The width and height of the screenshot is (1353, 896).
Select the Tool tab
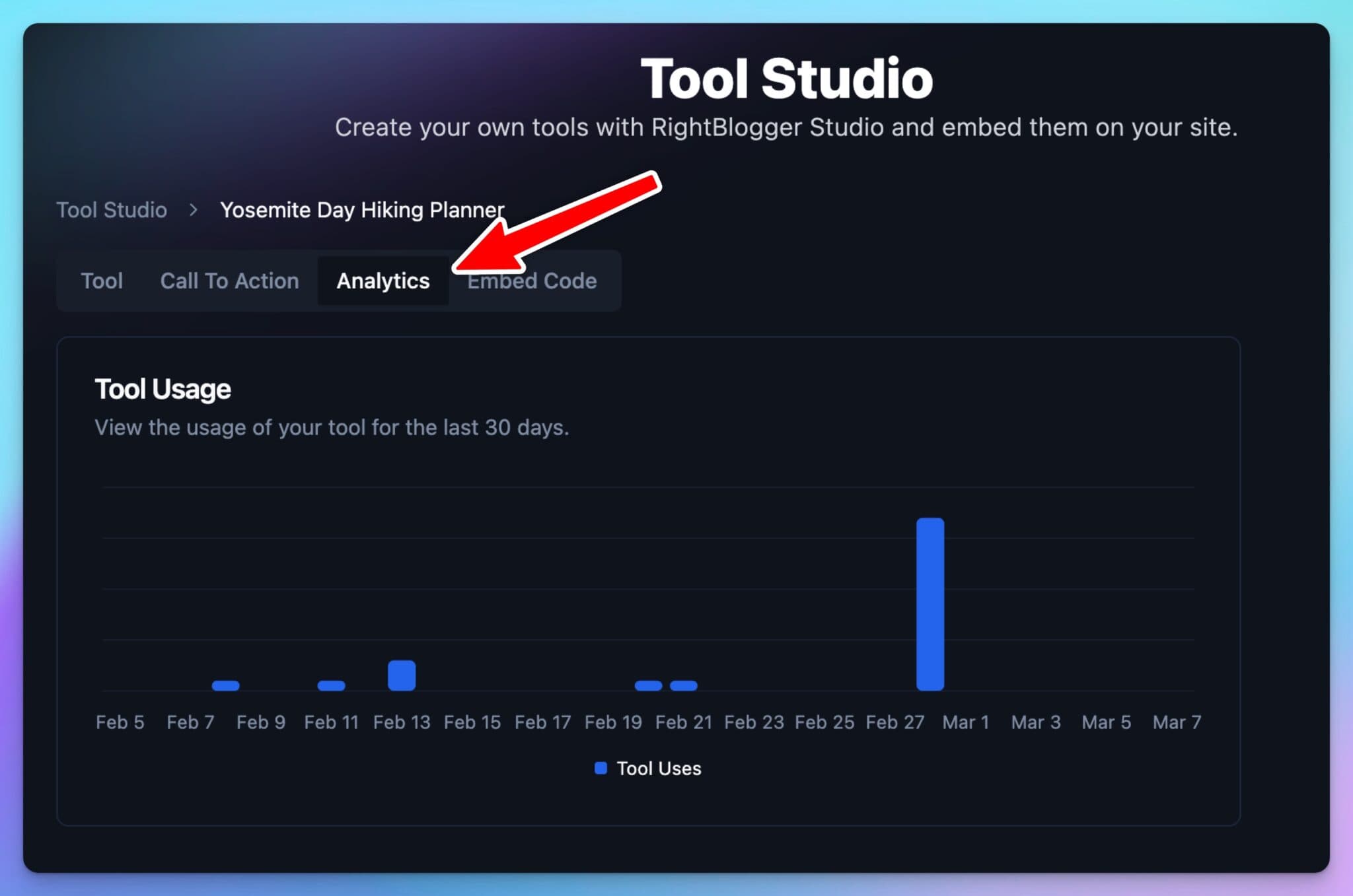[x=102, y=281]
